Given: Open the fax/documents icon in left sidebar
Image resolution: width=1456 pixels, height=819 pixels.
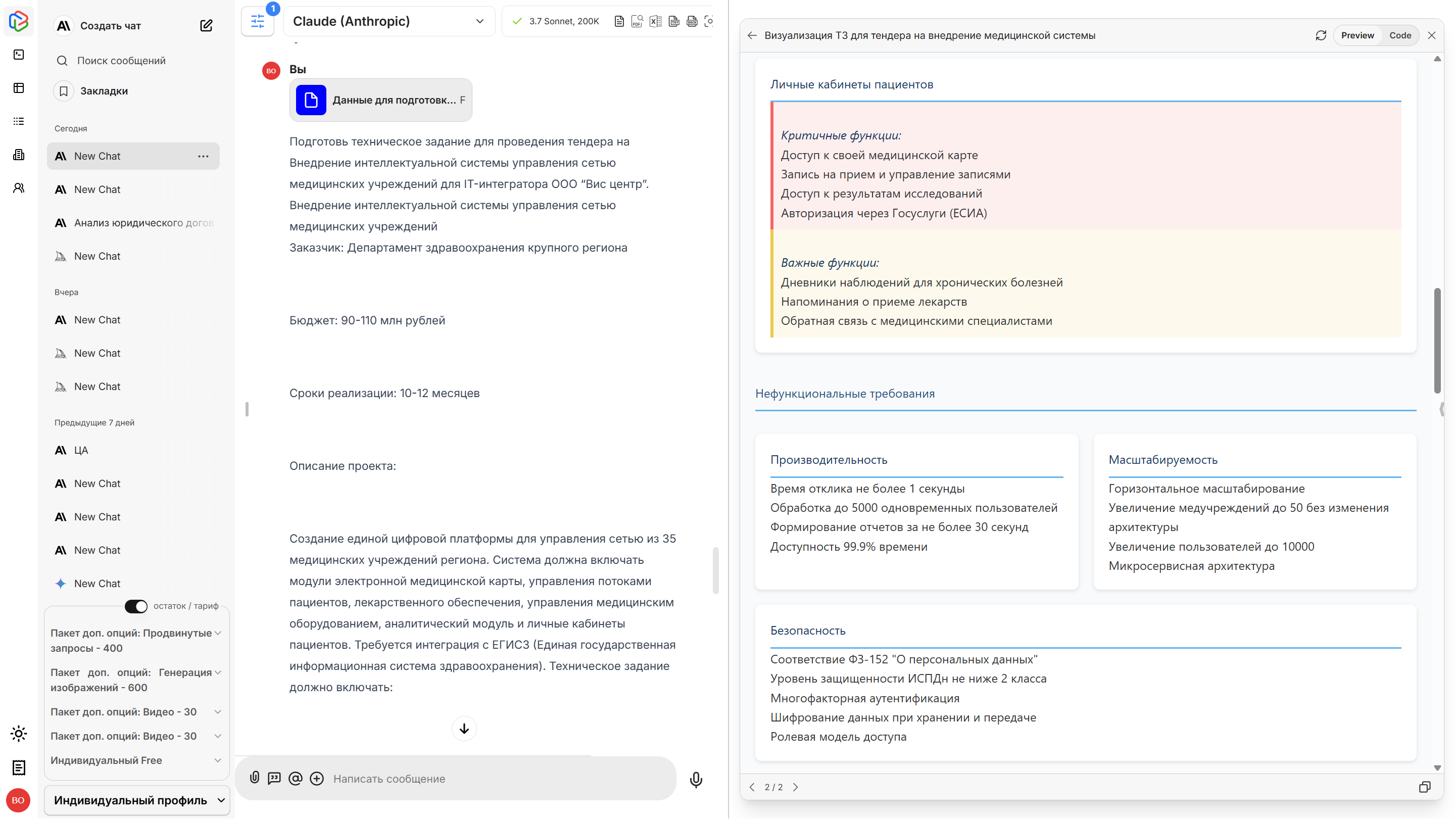Looking at the screenshot, I should 19,154.
